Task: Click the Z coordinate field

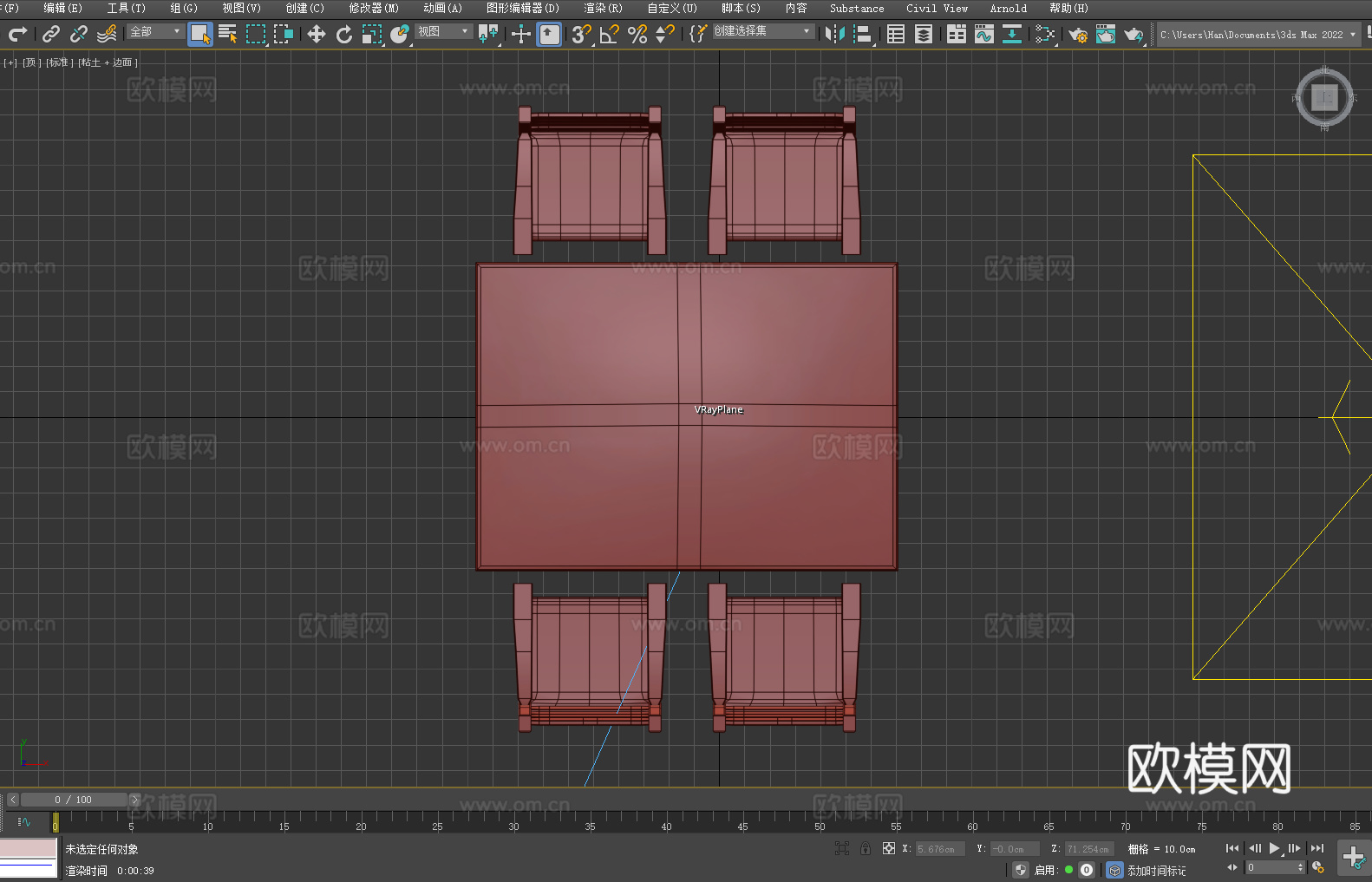Action: click(x=1089, y=849)
